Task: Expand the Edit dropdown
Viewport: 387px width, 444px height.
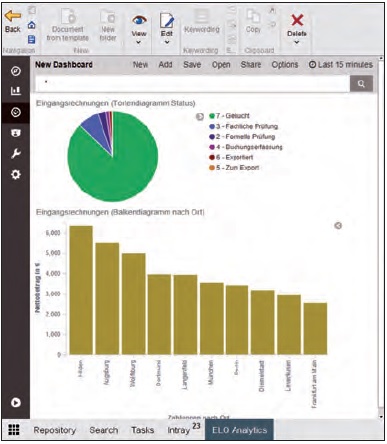Action: (x=167, y=42)
